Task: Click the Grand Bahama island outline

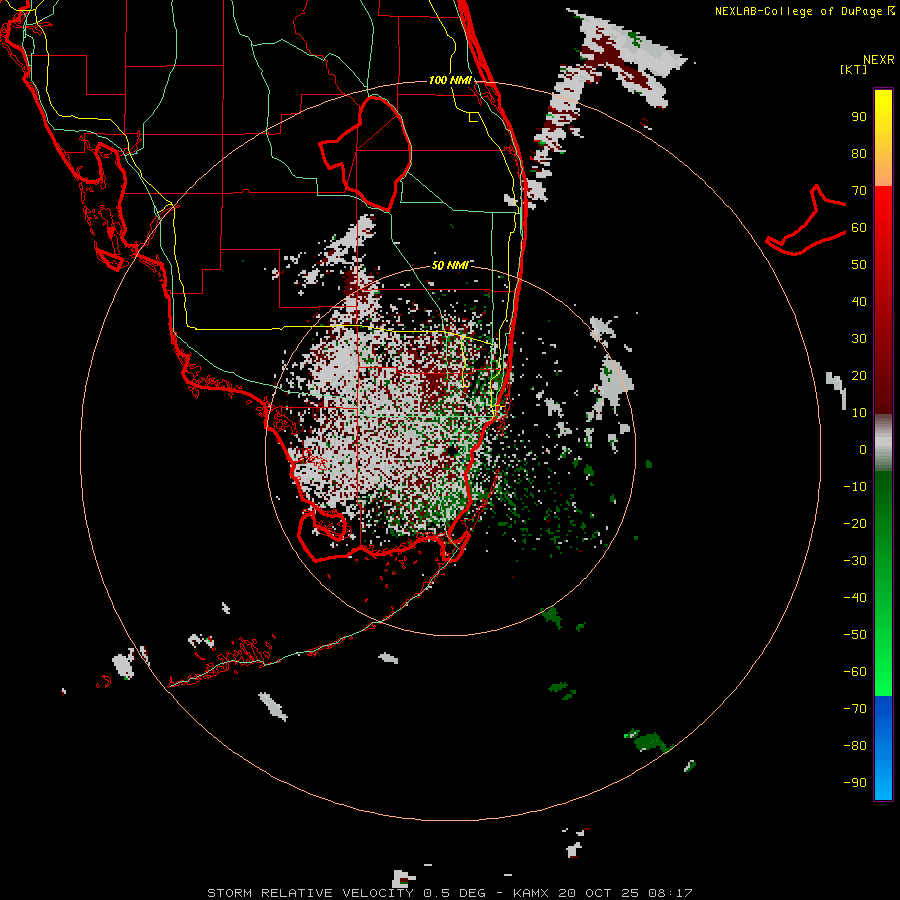Action: point(806,220)
